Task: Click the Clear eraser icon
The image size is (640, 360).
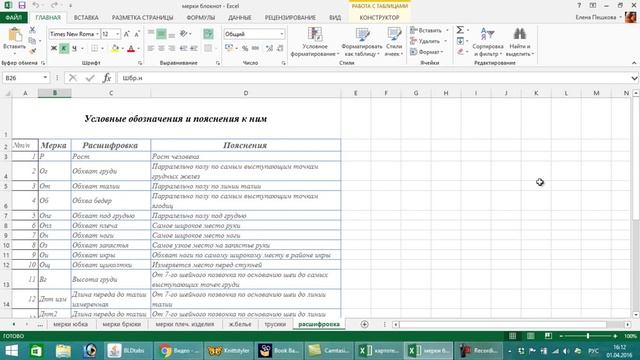Action: 460,52
